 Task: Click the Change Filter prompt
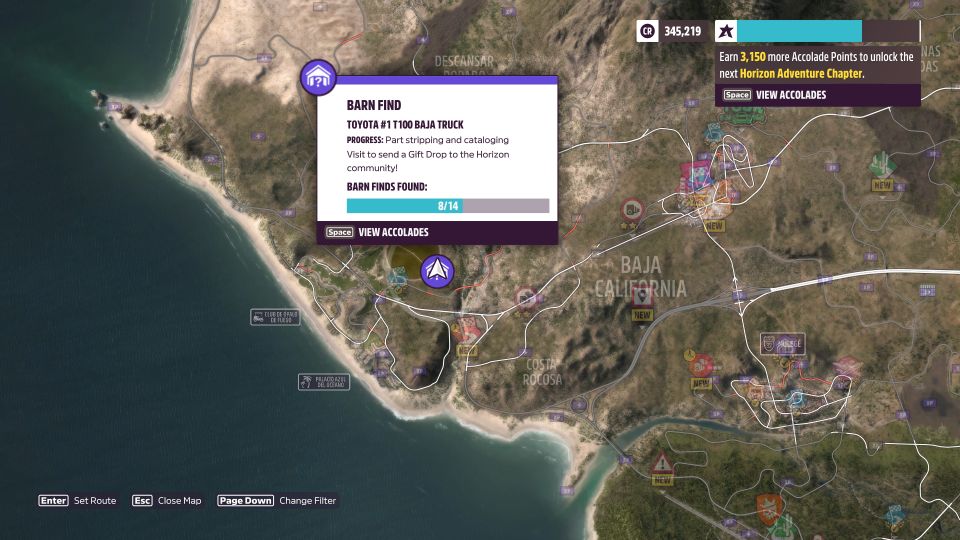[277, 500]
